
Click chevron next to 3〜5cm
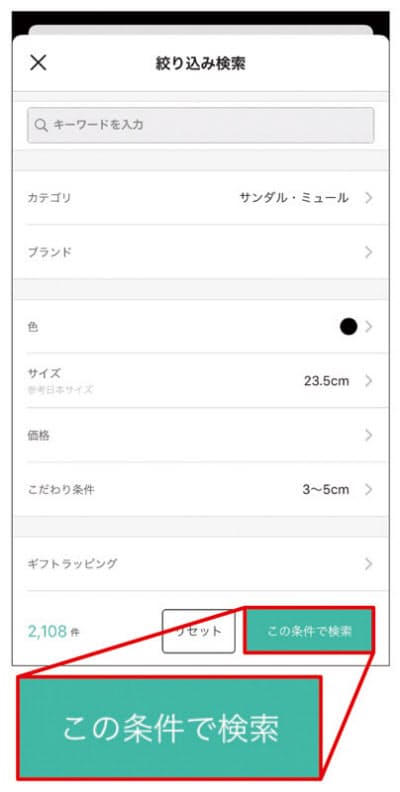369,489
